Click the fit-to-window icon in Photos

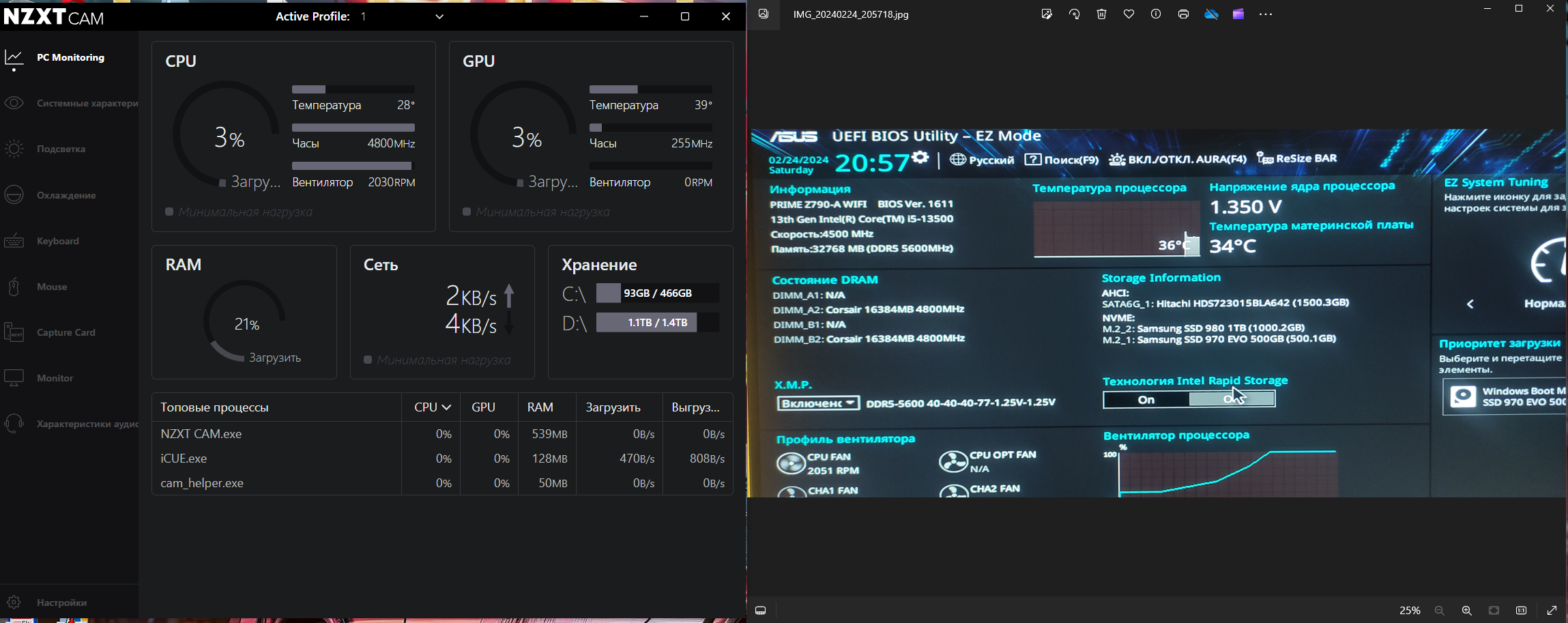[1494, 611]
